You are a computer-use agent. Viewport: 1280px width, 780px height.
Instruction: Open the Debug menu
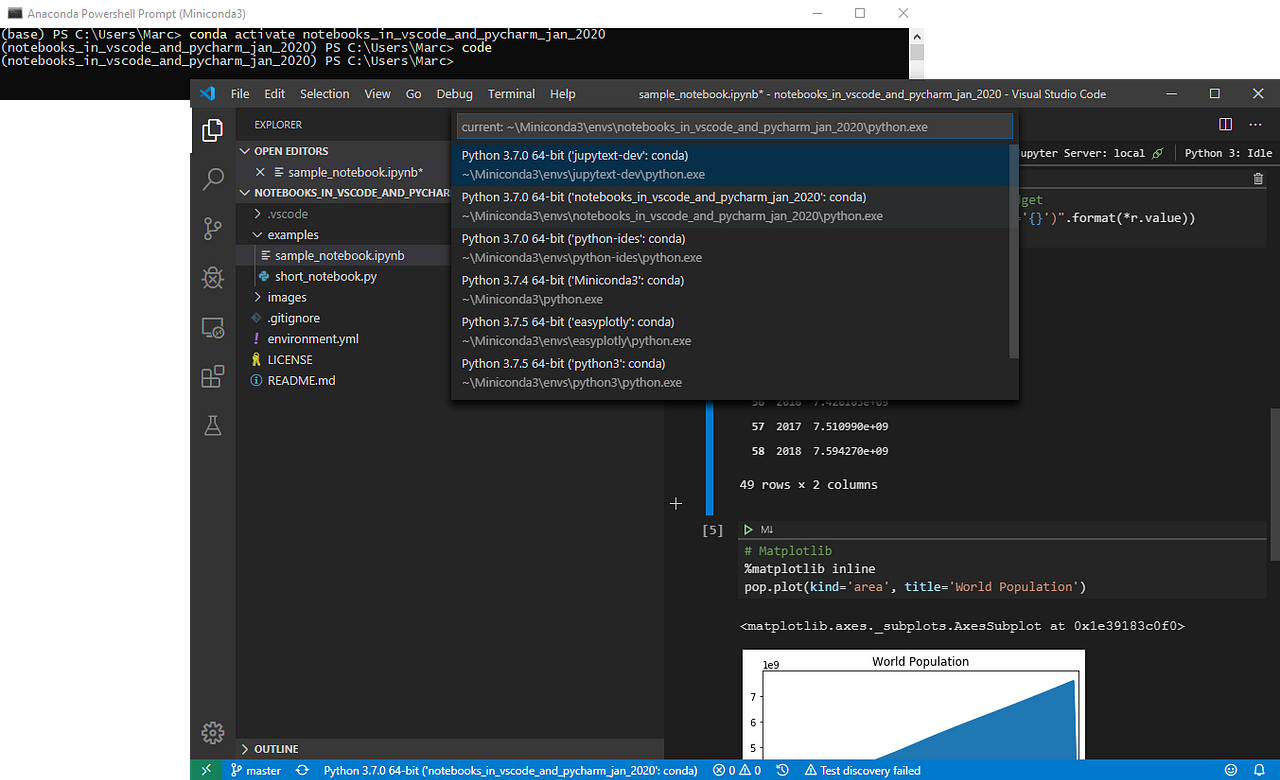[454, 93]
